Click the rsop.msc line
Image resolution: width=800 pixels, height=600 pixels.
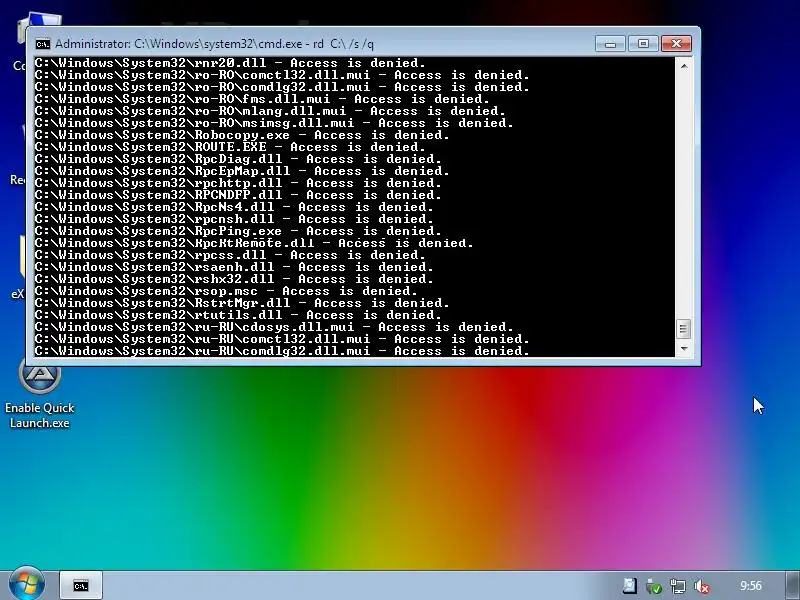[226, 291]
